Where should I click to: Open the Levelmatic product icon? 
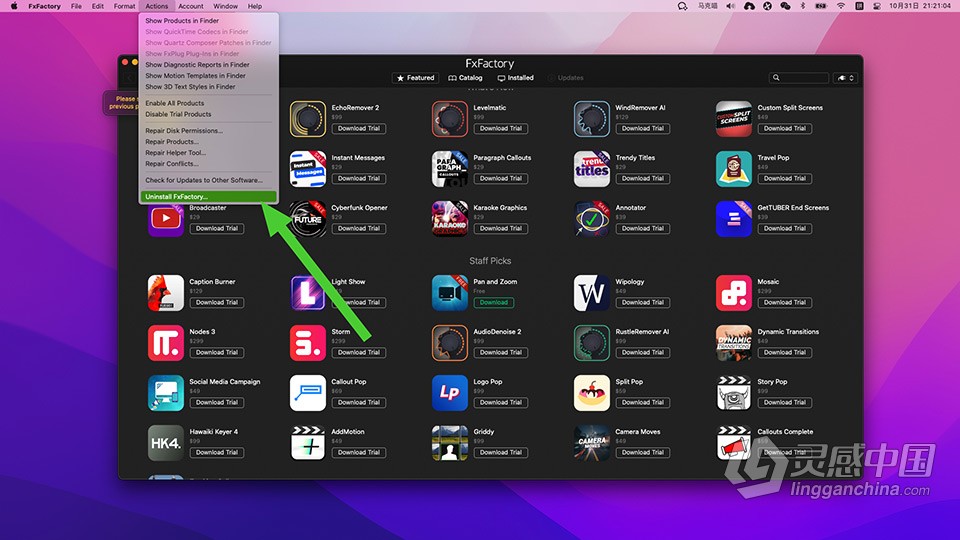449,119
